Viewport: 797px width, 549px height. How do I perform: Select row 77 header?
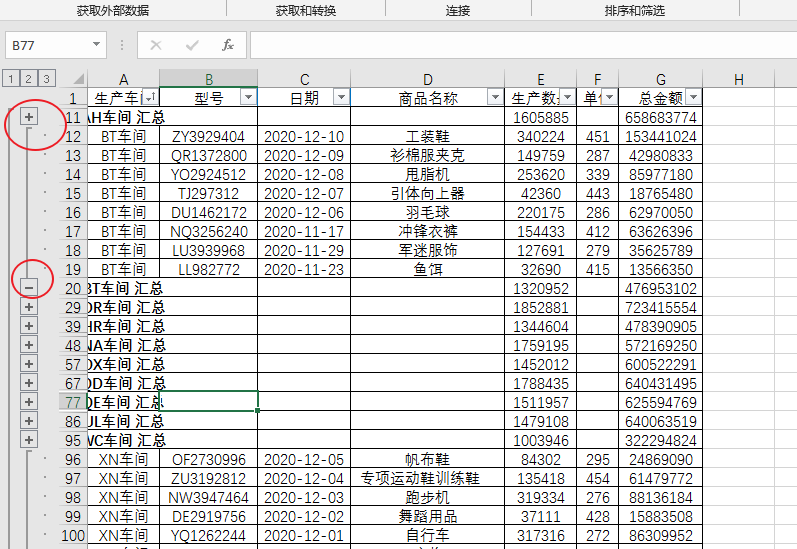(x=73, y=402)
